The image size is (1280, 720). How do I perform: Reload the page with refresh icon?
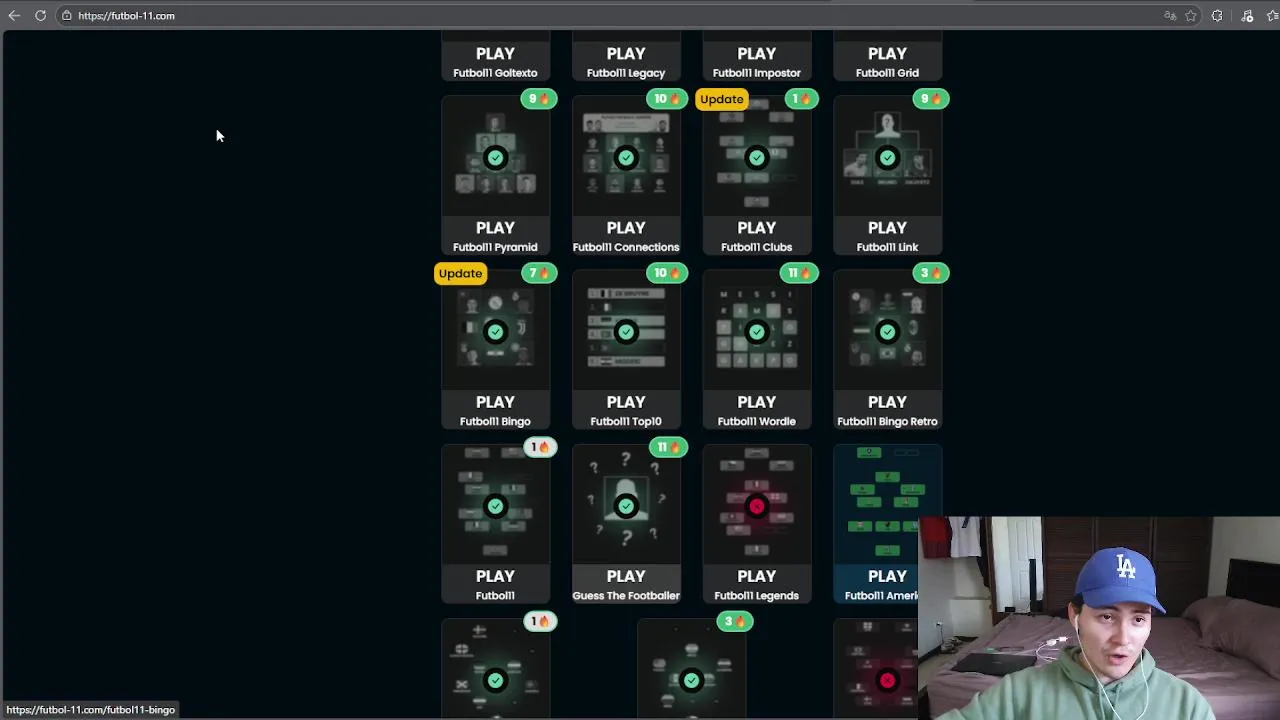pyautogui.click(x=40, y=16)
